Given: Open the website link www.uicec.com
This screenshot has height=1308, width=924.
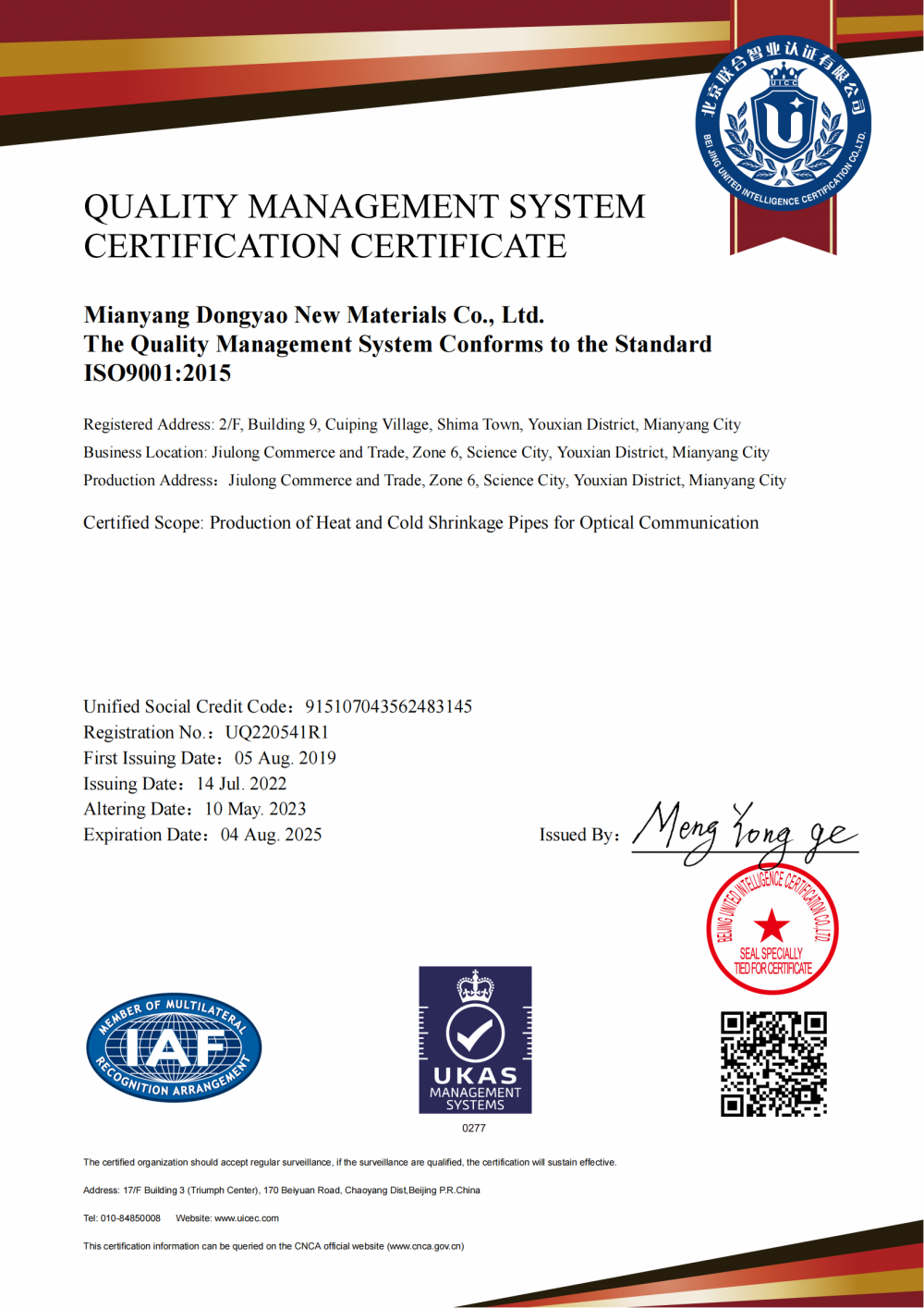Looking at the screenshot, I should point(246,1218).
